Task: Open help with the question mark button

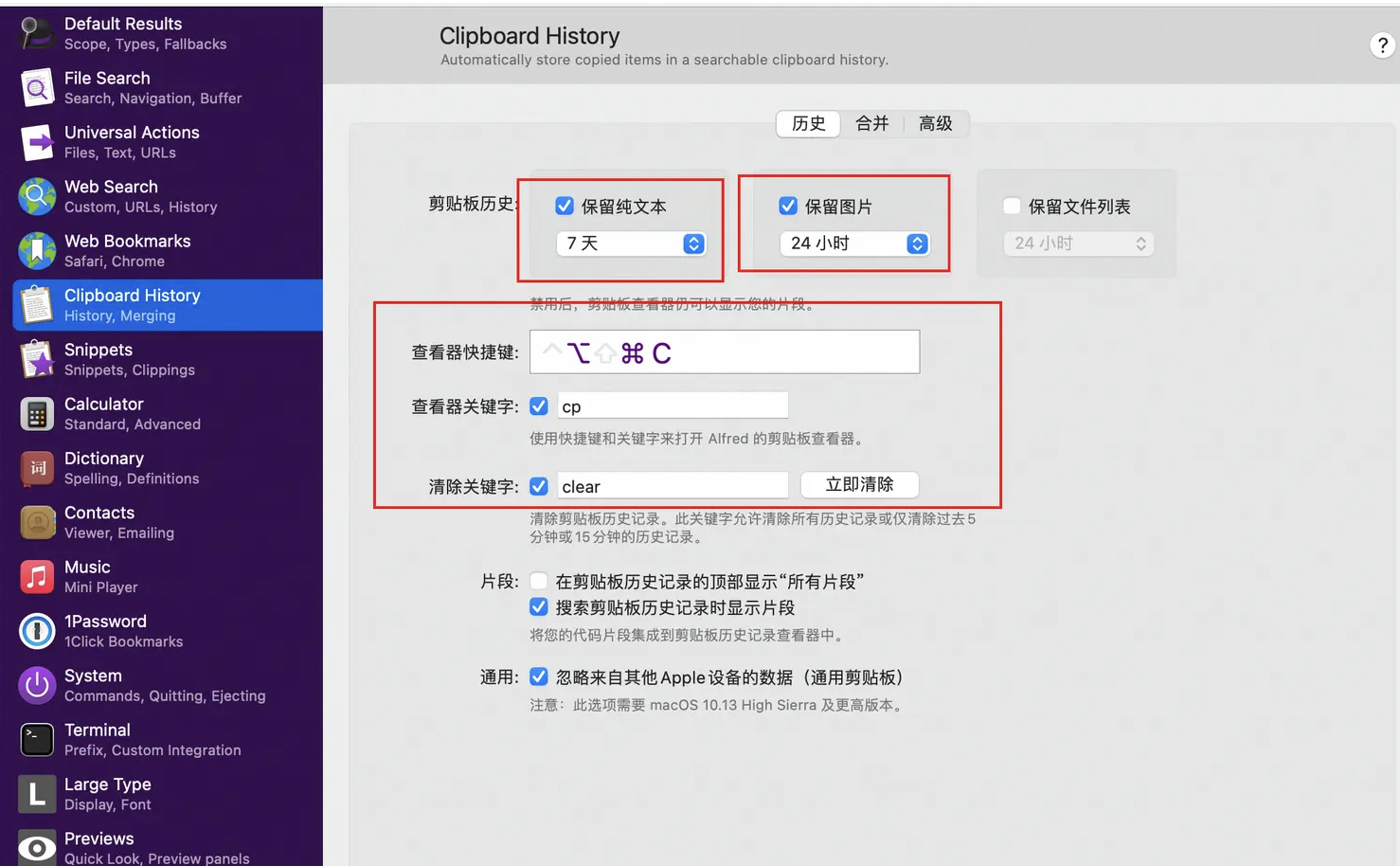Action: tap(1383, 45)
